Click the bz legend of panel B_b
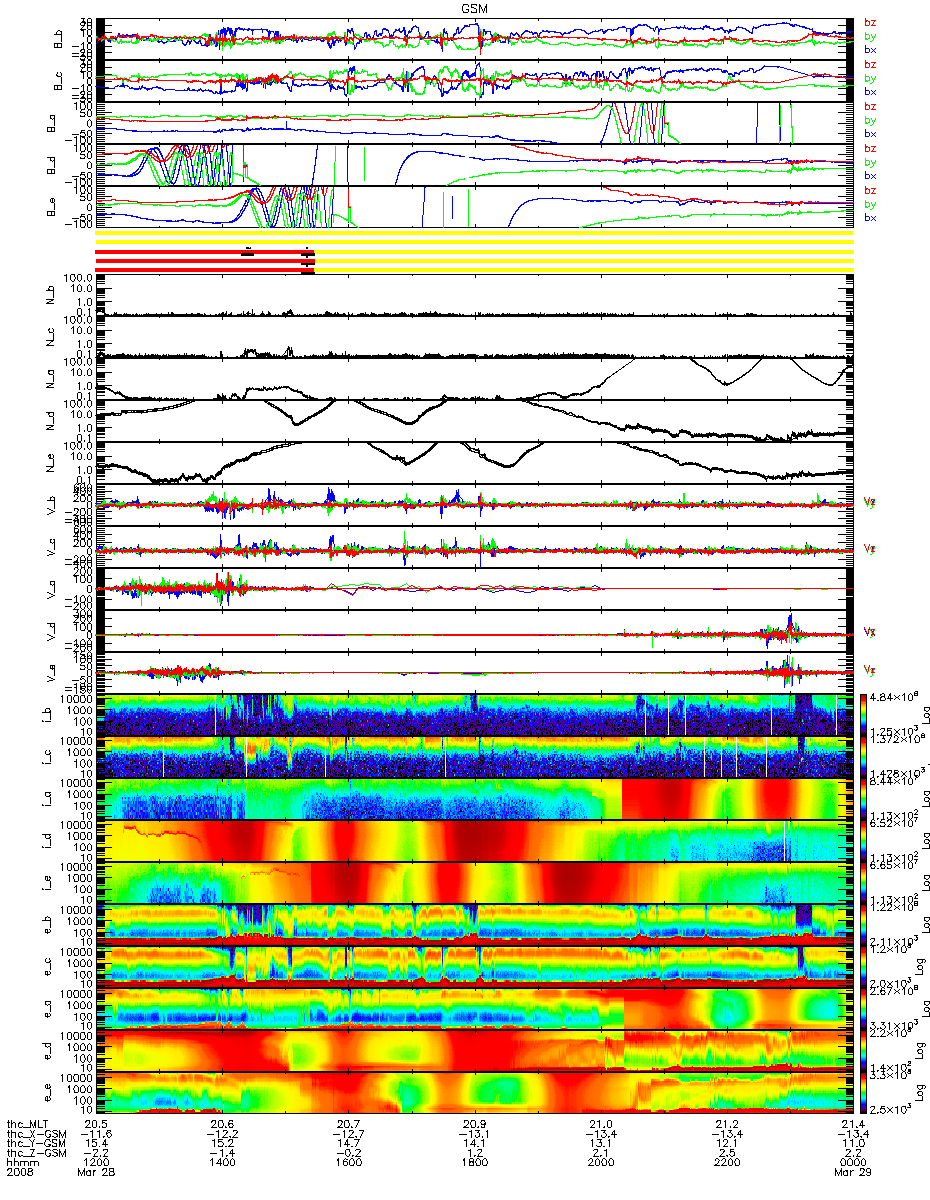This screenshot has height=1200, width=930. pyautogui.click(x=869, y=22)
